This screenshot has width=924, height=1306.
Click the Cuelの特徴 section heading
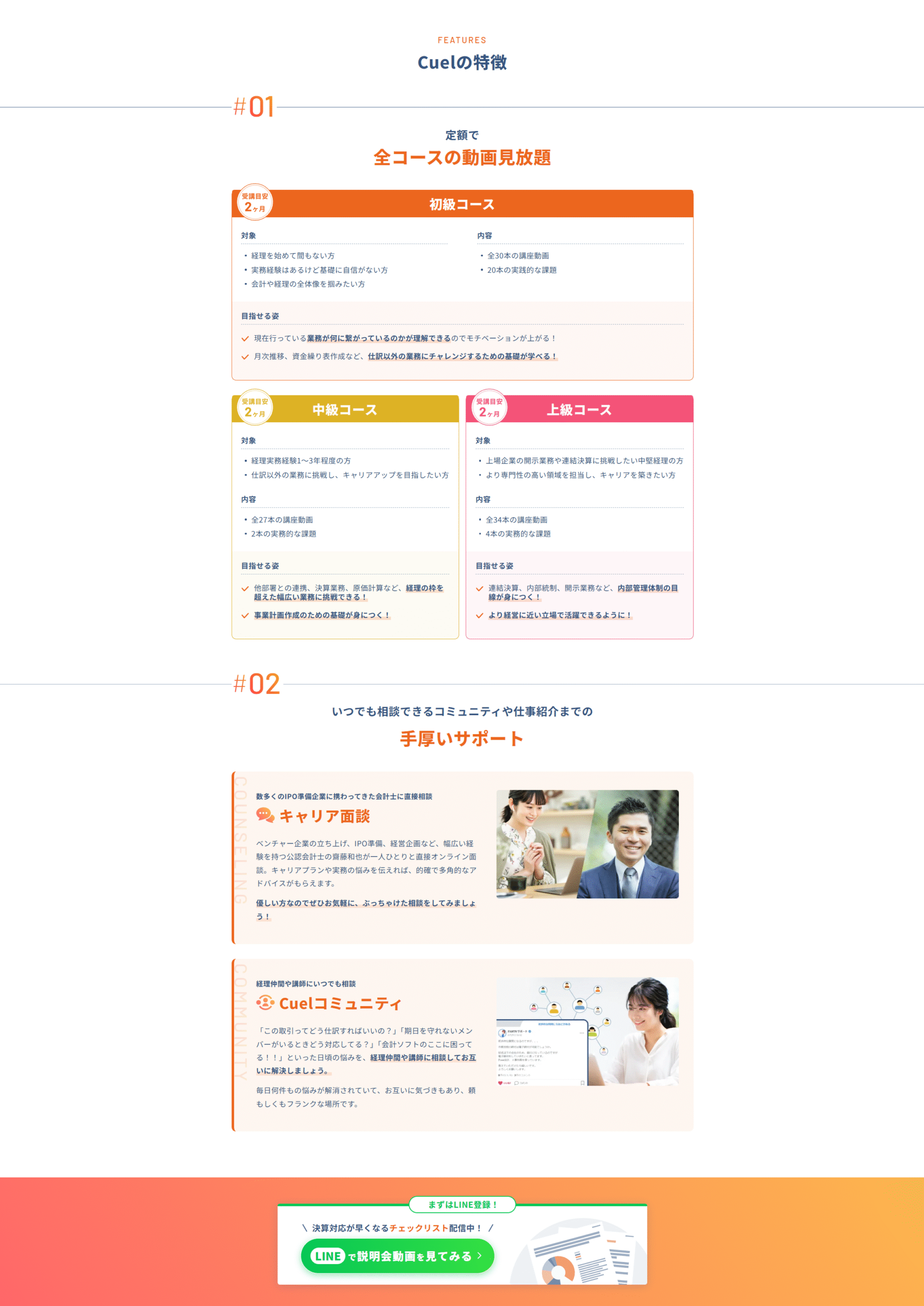(462, 63)
